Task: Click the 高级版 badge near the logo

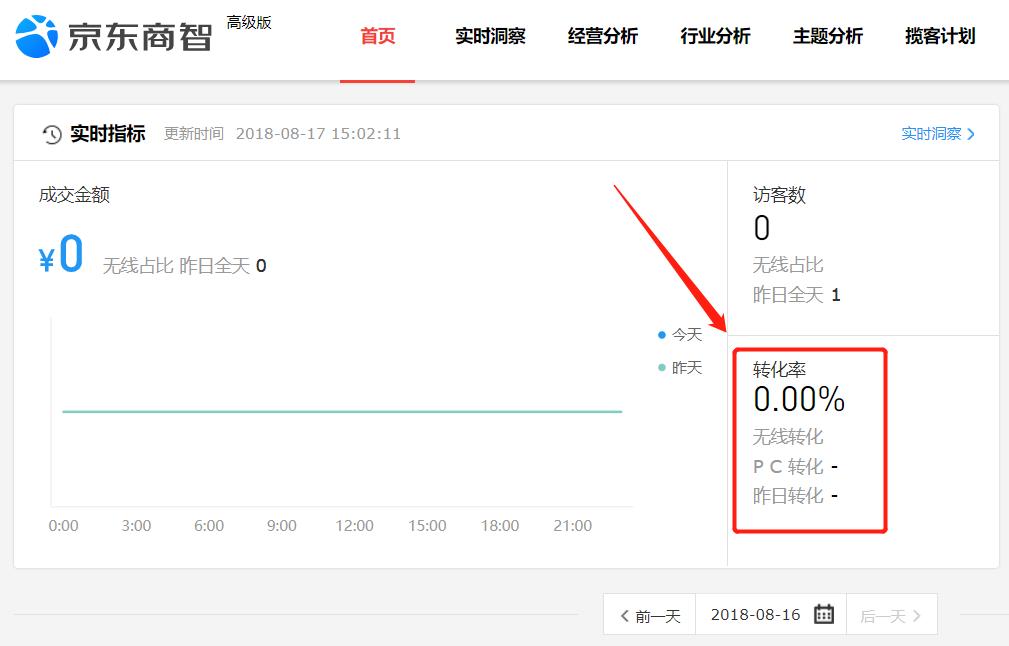Action: click(248, 21)
